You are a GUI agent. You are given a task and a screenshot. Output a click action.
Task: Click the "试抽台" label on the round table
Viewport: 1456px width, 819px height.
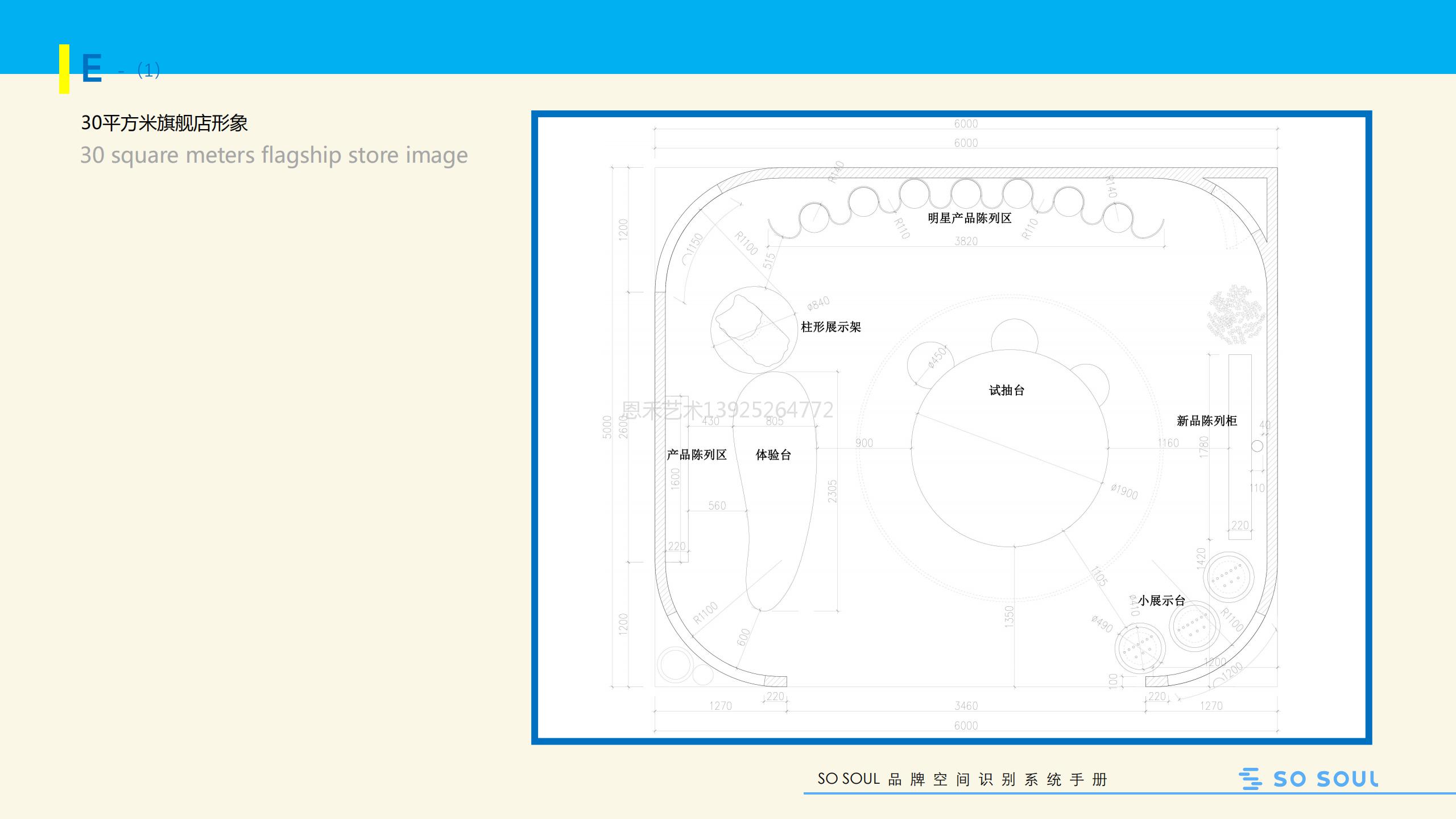click(1006, 390)
